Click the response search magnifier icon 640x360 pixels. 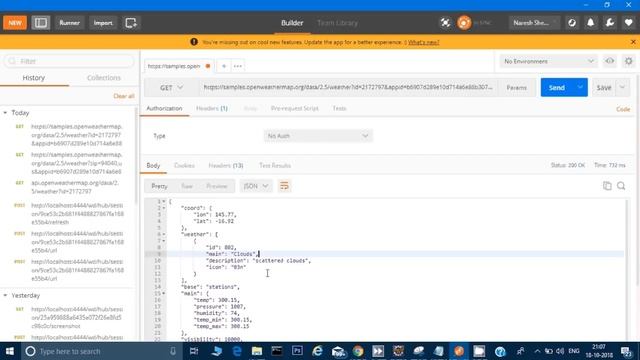click(621, 186)
